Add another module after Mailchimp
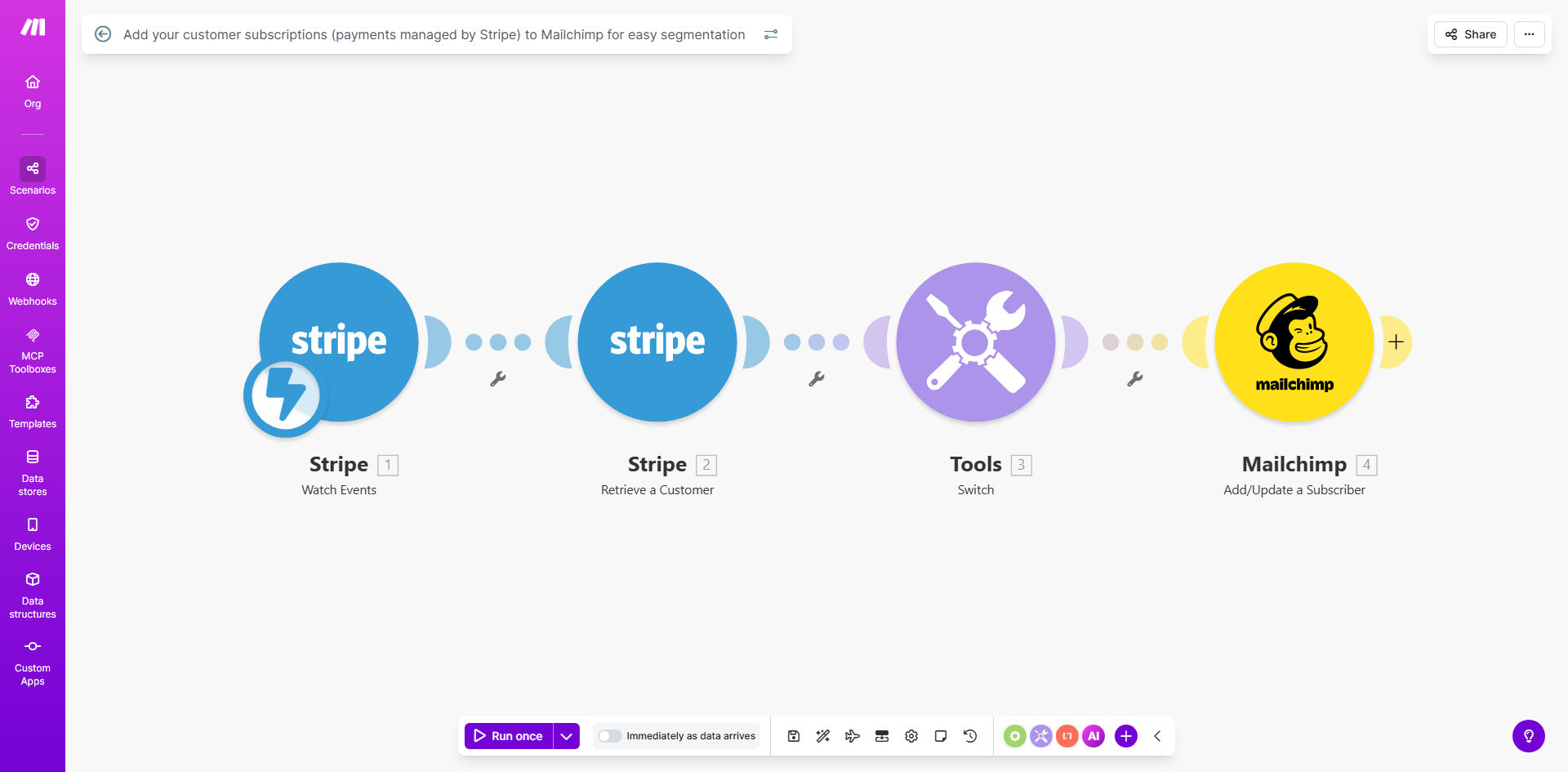 pos(1396,342)
